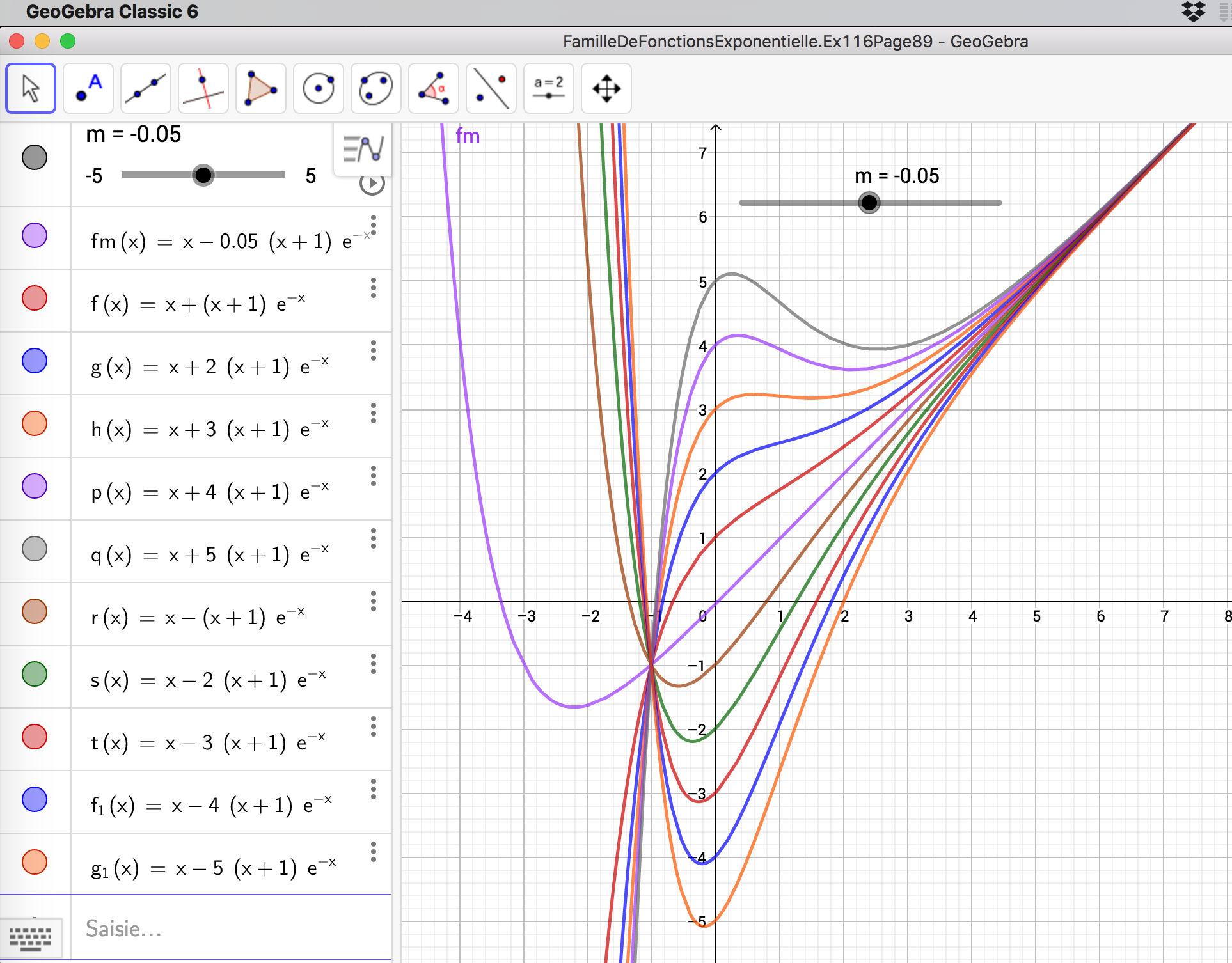
Task: Select the Slider a=2 tool
Action: [549, 88]
